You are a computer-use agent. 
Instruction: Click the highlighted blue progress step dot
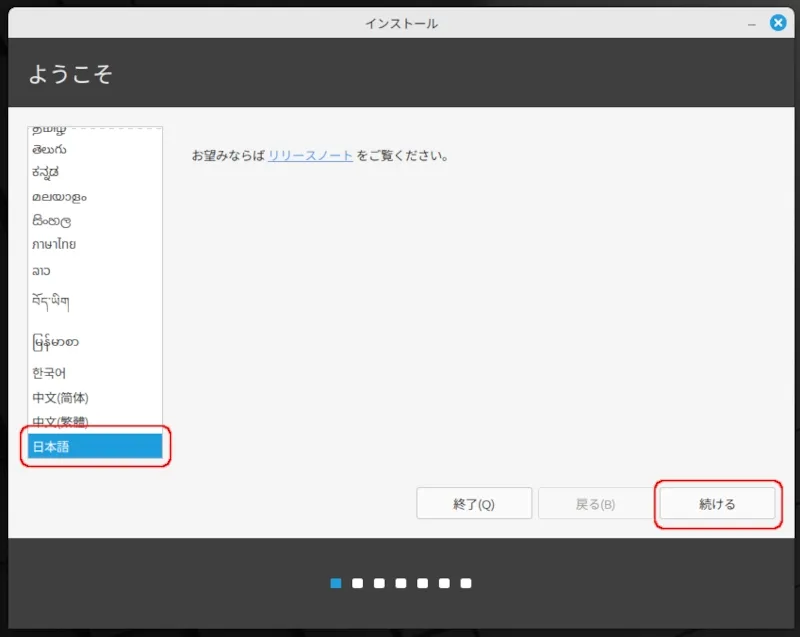(336, 583)
